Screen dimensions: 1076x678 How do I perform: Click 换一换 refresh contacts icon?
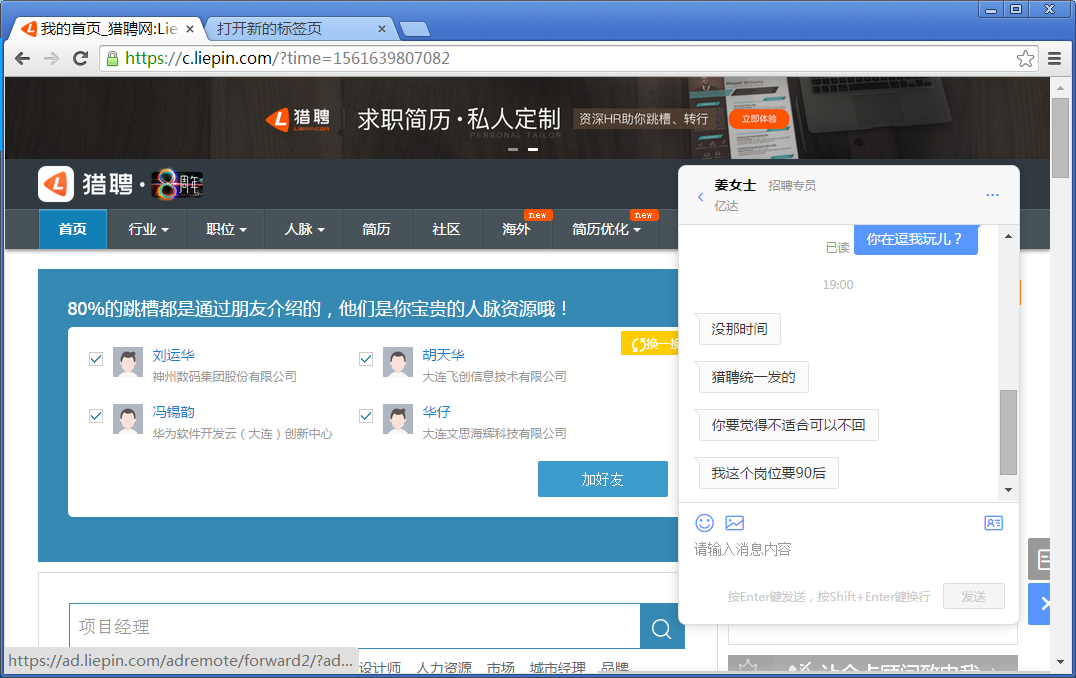(639, 344)
